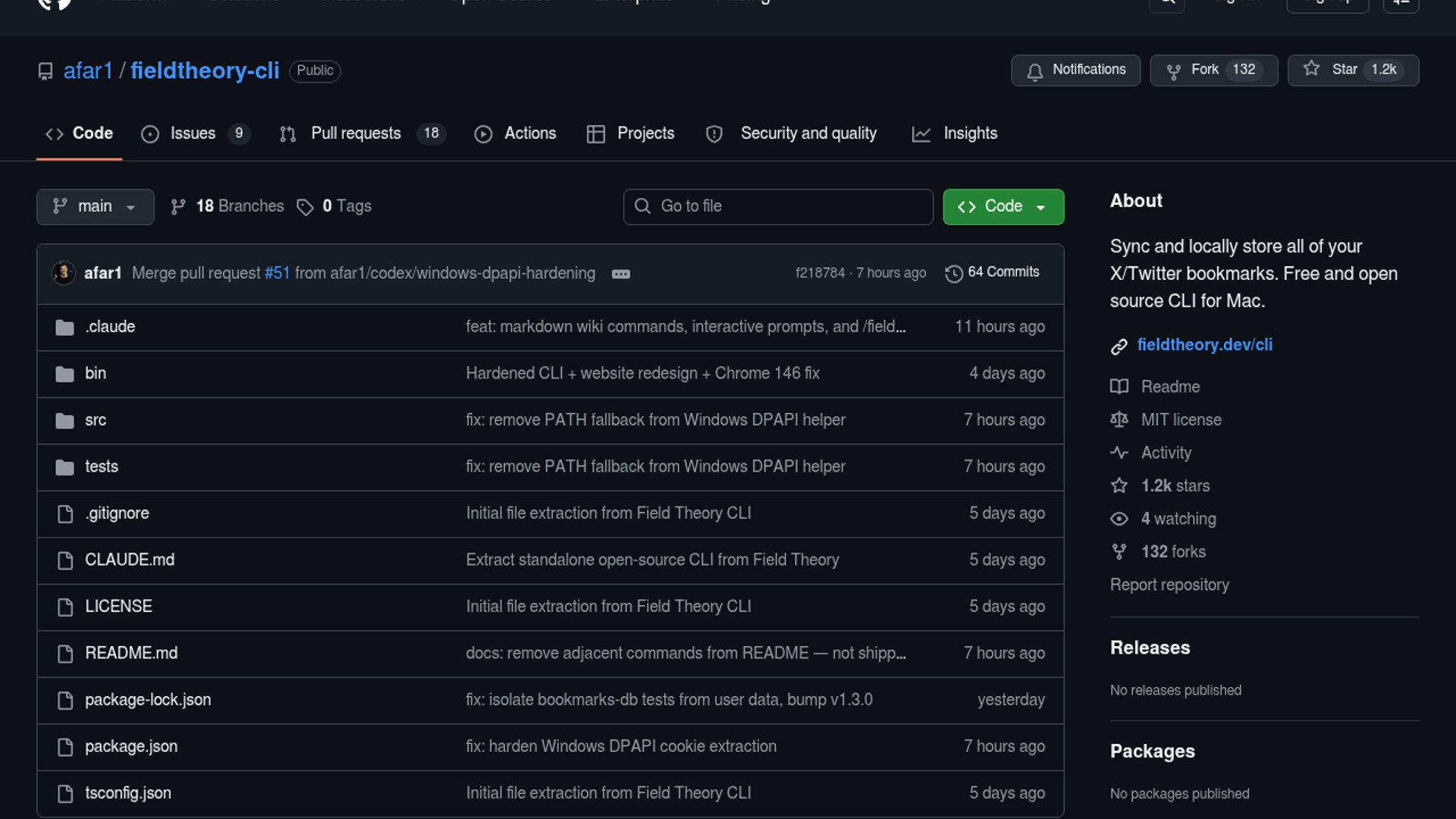Viewport: 1456px width, 819px height.
Task: Click the Go to file search field
Action: (x=778, y=206)
